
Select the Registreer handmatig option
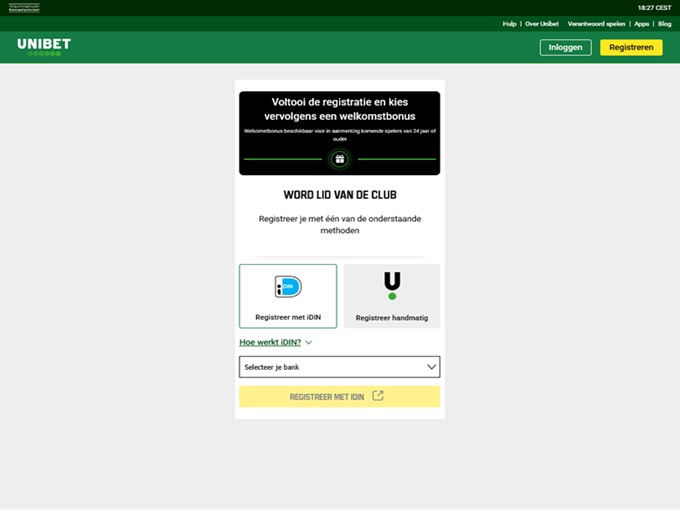pos(392,296)
